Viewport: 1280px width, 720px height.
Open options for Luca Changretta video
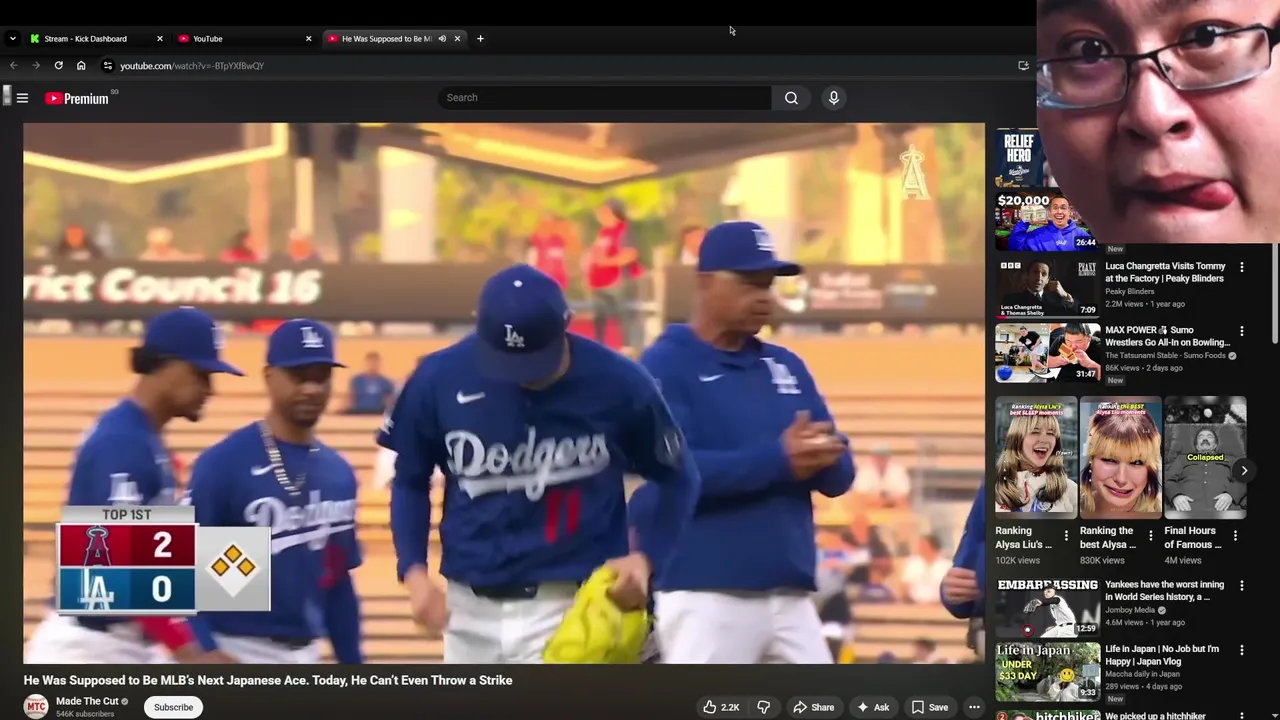point(1241,267)
